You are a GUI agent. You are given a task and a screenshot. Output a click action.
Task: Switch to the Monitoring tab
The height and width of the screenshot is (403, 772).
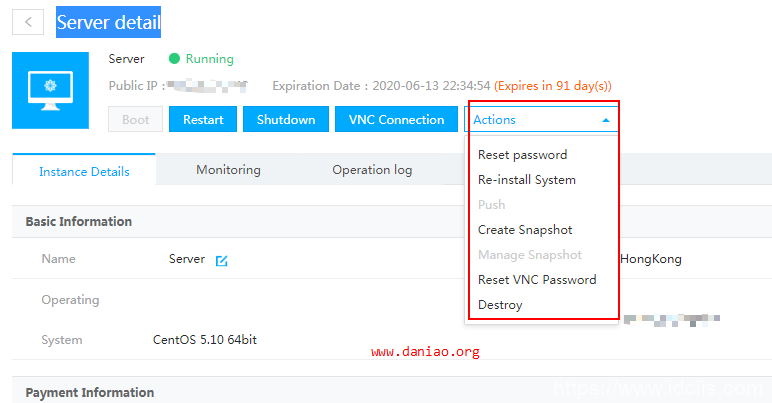pyautogui.click(x=228, y=170)
